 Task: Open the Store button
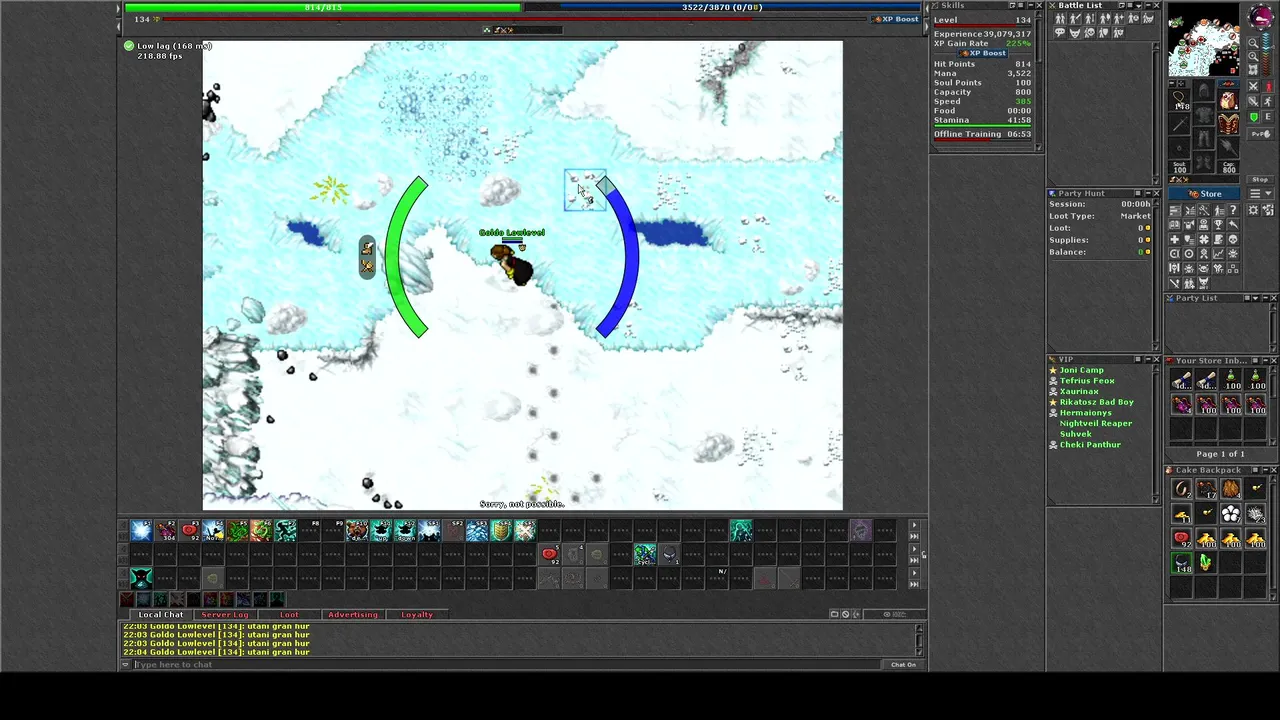[1204, 194]
